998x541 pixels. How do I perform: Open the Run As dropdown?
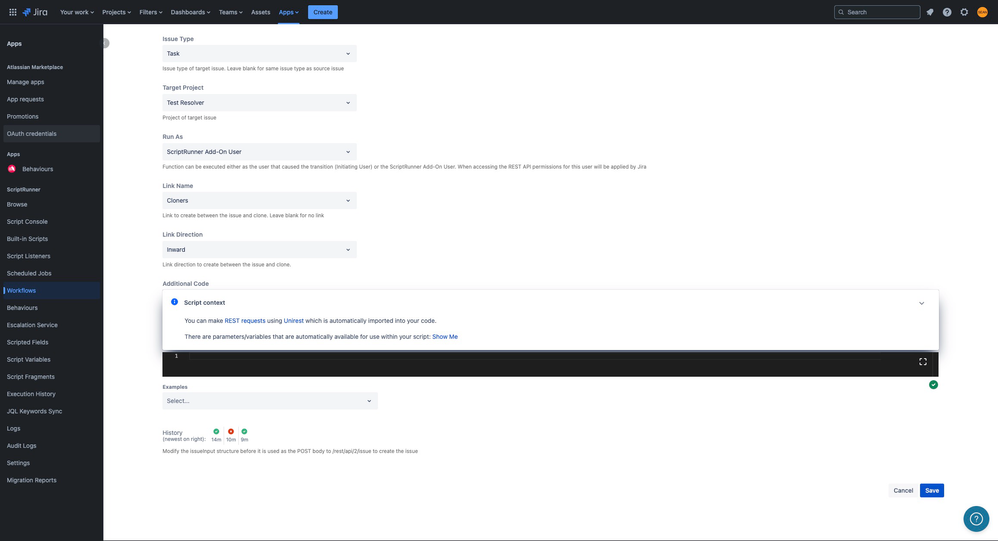pos(259,151)
